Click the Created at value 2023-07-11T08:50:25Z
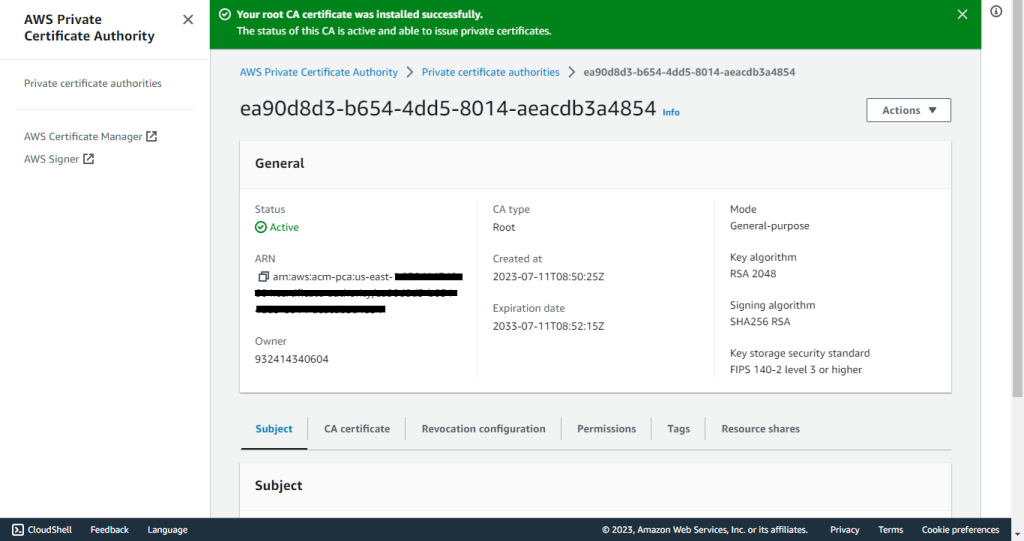This screenshot has height=541, width=1024. coord(548,276)
